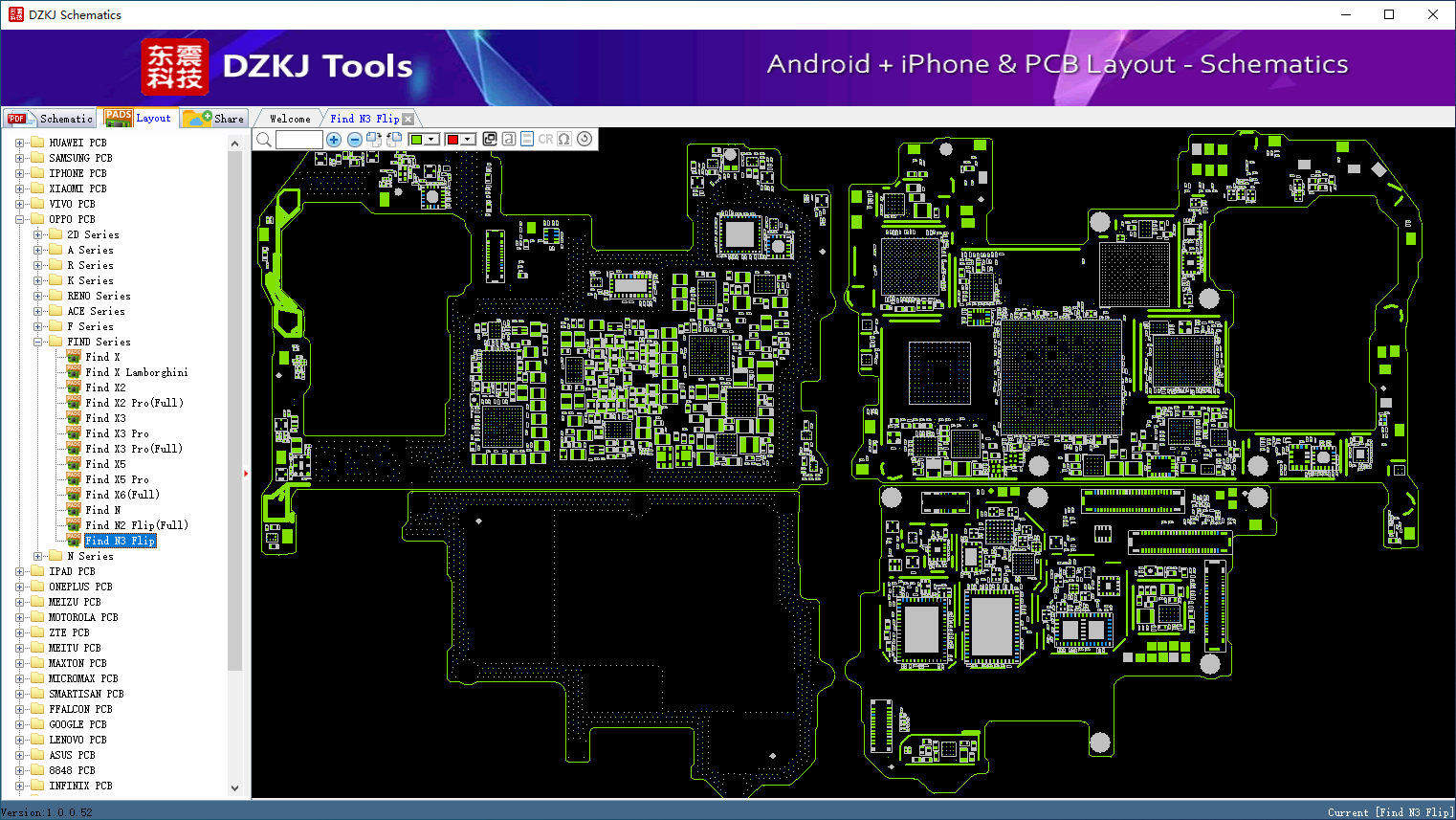Expand the MOTOROLA PCB folder
The height and width of the screenshot is (820, 1456).
tap(19, 617)
